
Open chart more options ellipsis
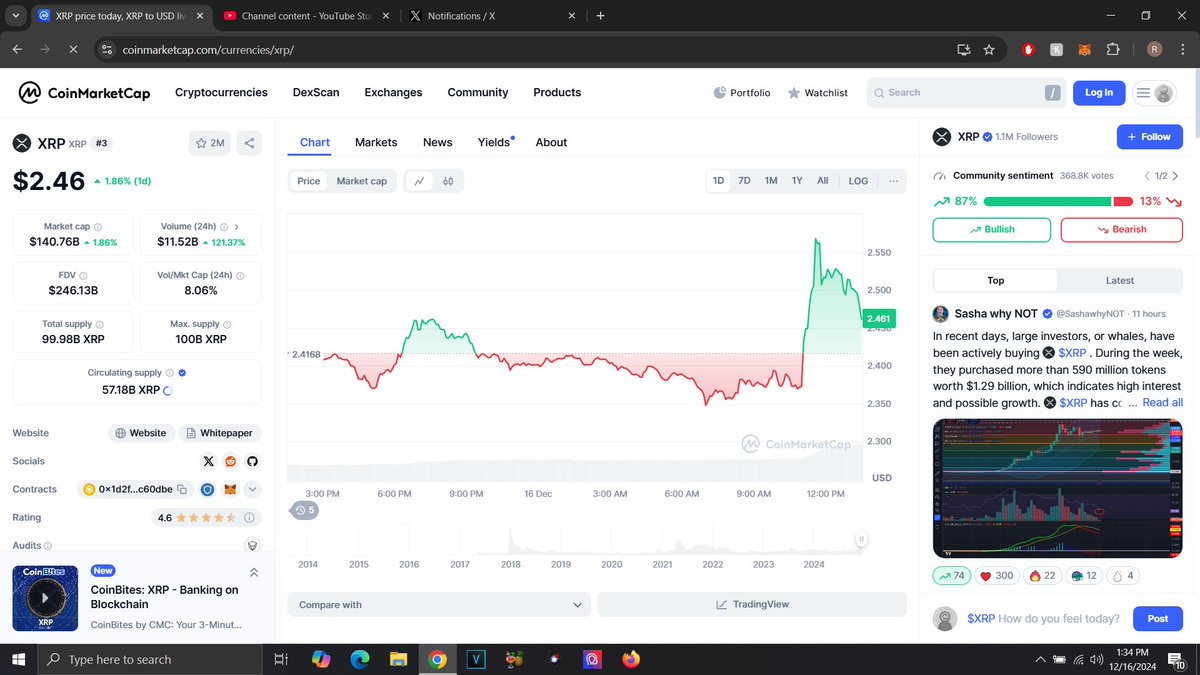click(x=893, y=181)
